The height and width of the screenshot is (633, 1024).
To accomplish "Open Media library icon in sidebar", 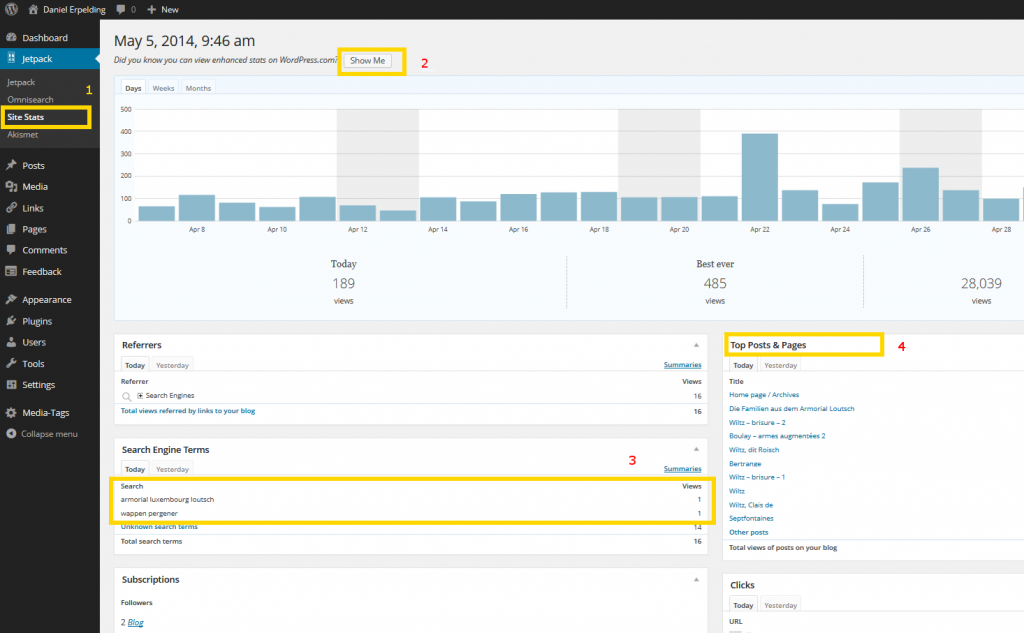I will coord(11,187).
